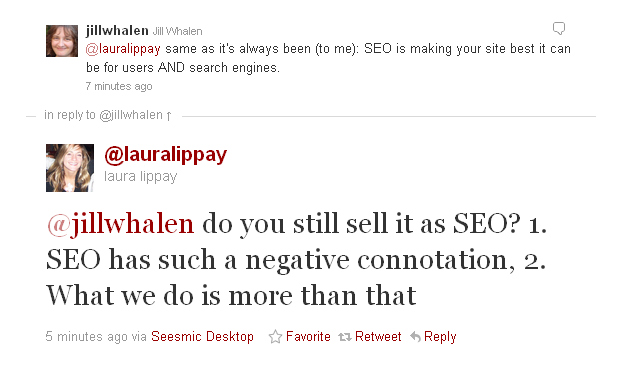Open Jill Whalen's avatar photo
This screenshot has height=365, width=623.
pyautogui.click(x=62, y=41)
